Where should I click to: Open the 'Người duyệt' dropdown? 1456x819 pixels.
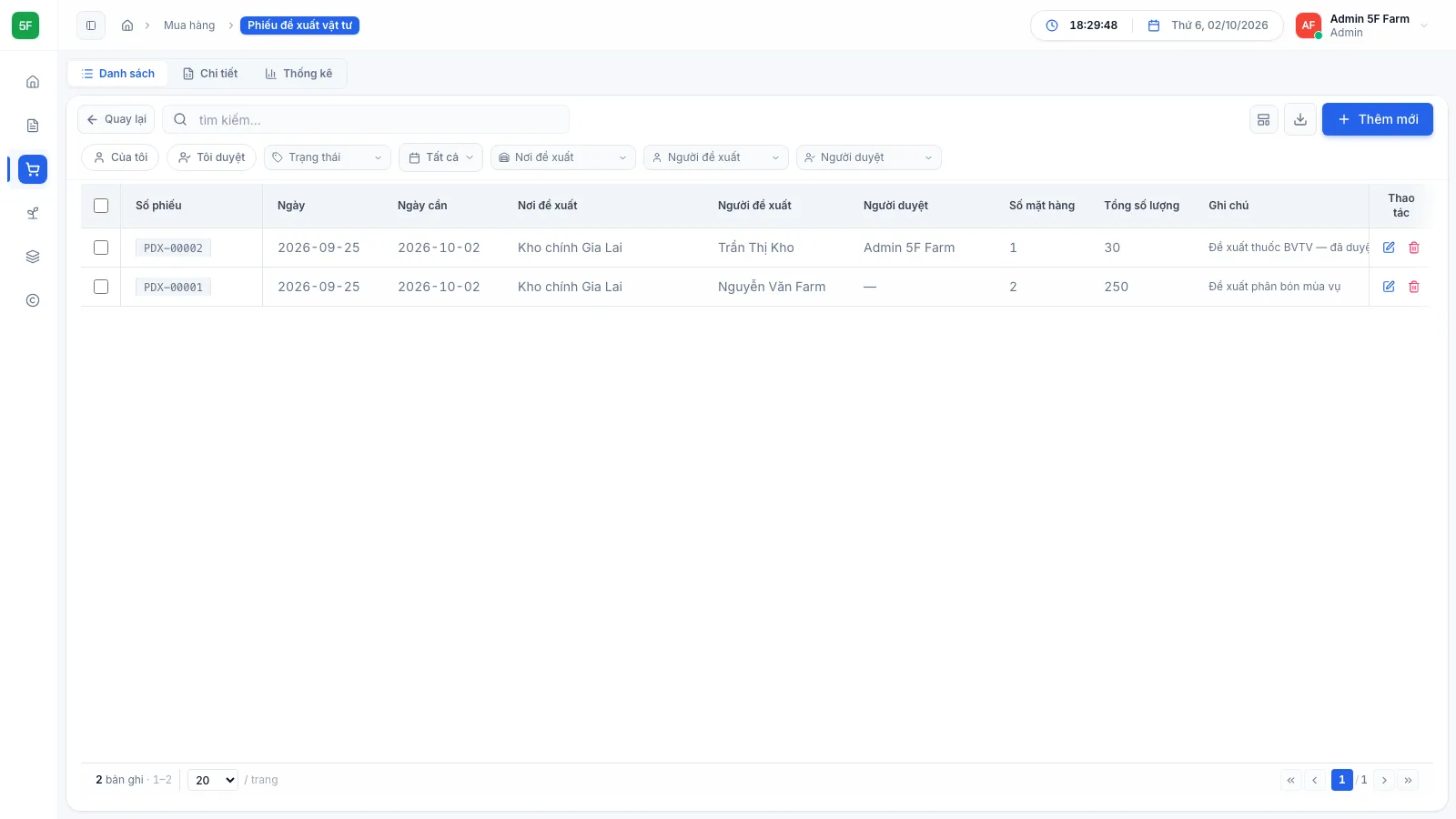click(x=869, y=157)
